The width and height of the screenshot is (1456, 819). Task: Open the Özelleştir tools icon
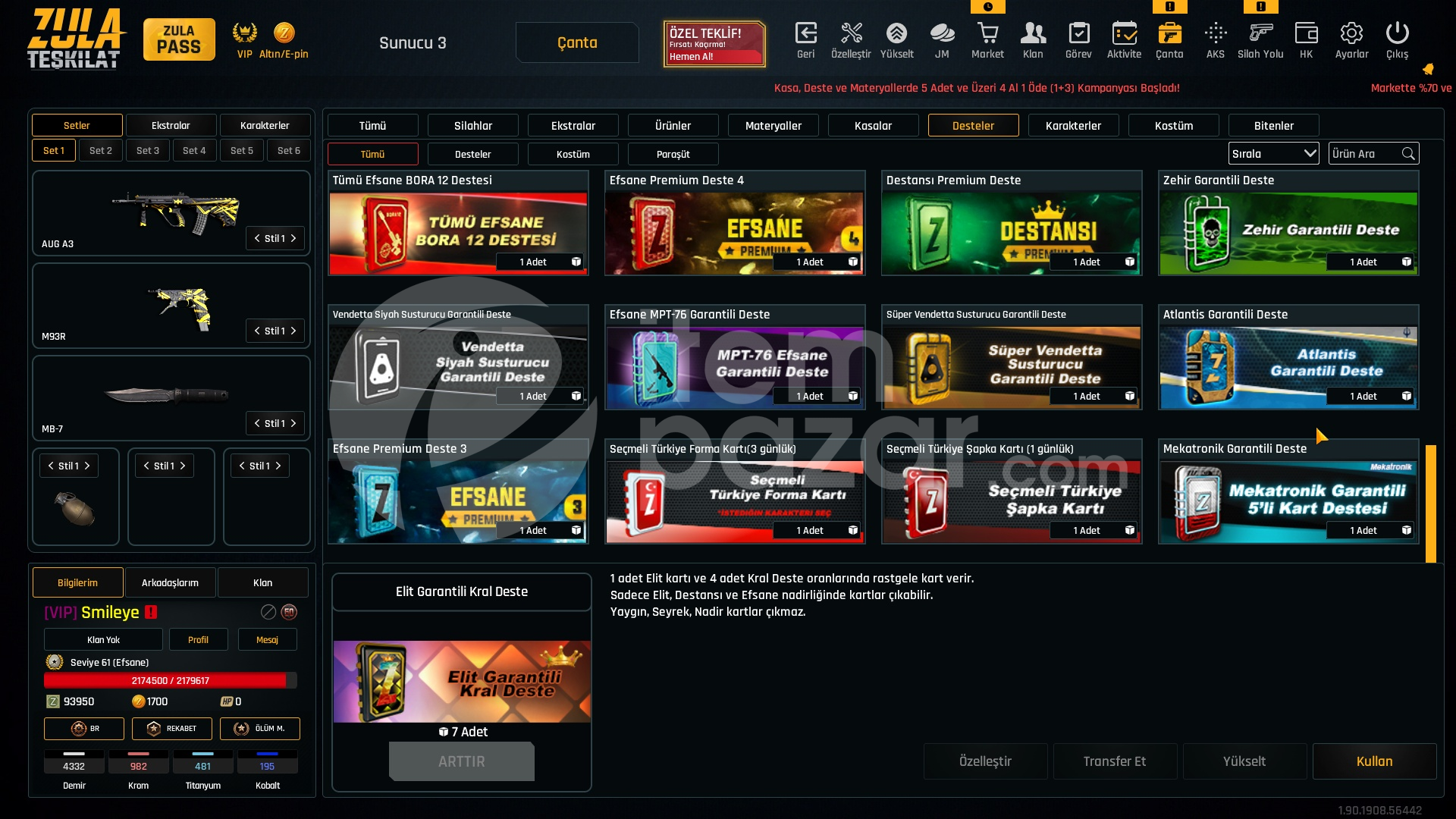tap(851, 33)
